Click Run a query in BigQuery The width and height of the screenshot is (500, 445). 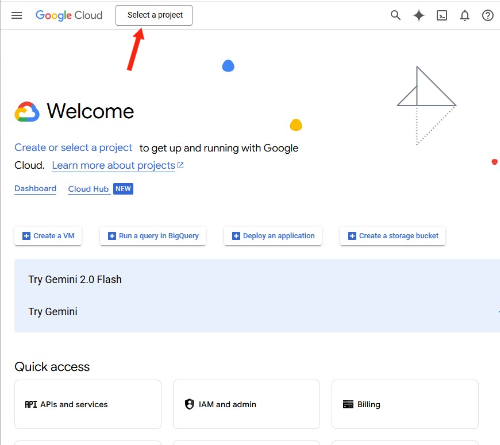click(153, 236)
